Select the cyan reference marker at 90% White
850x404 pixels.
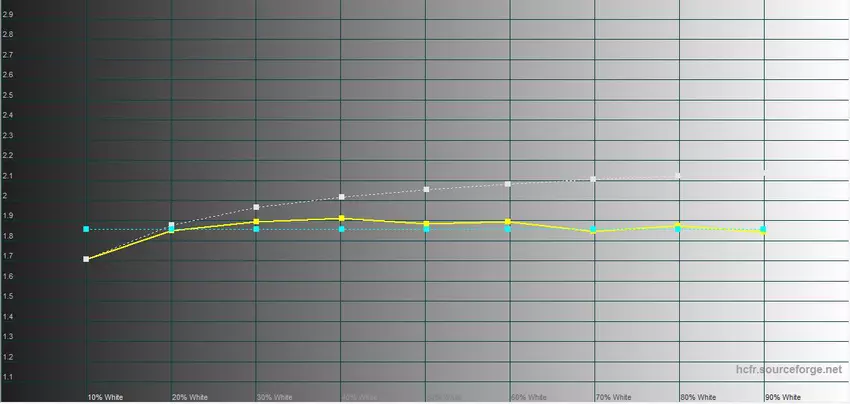coord(764,229)
